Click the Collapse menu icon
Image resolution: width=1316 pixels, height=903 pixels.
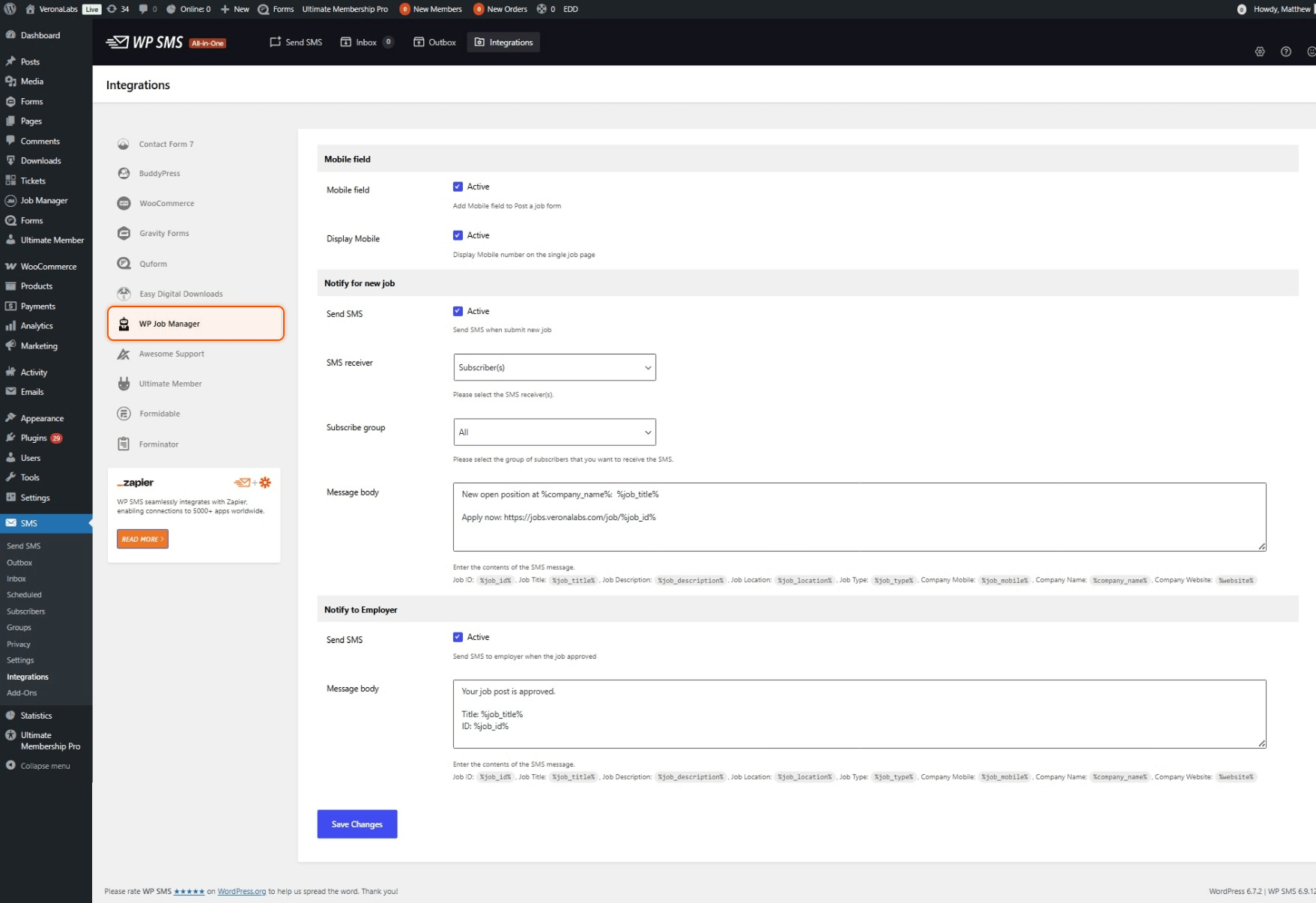tap(10, 766)
